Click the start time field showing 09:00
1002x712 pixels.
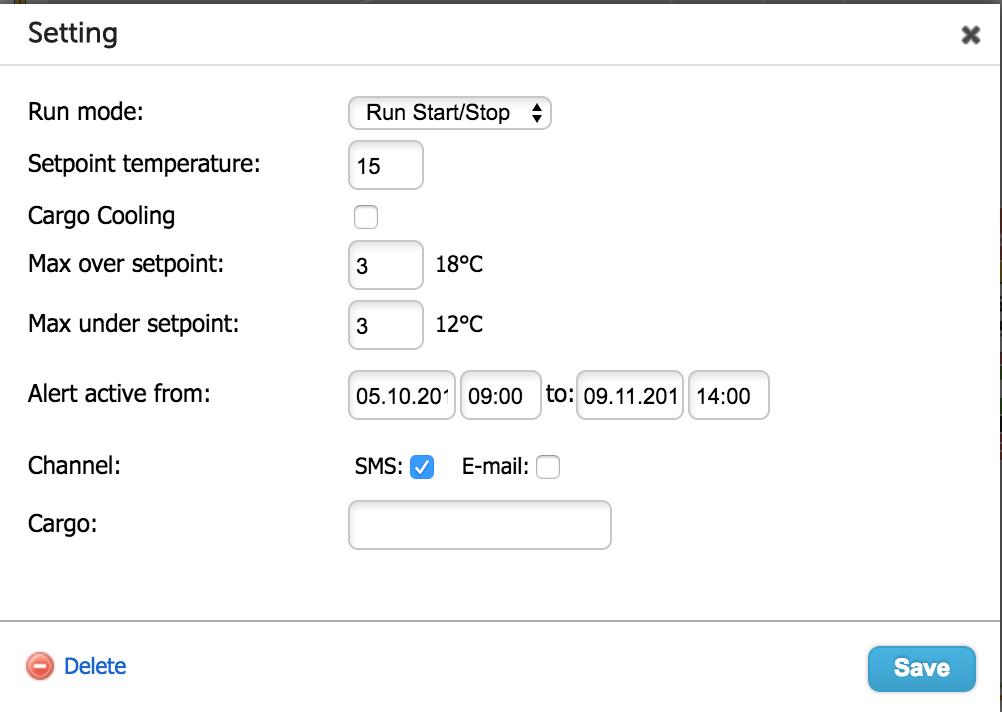click(x=500, y=395)
